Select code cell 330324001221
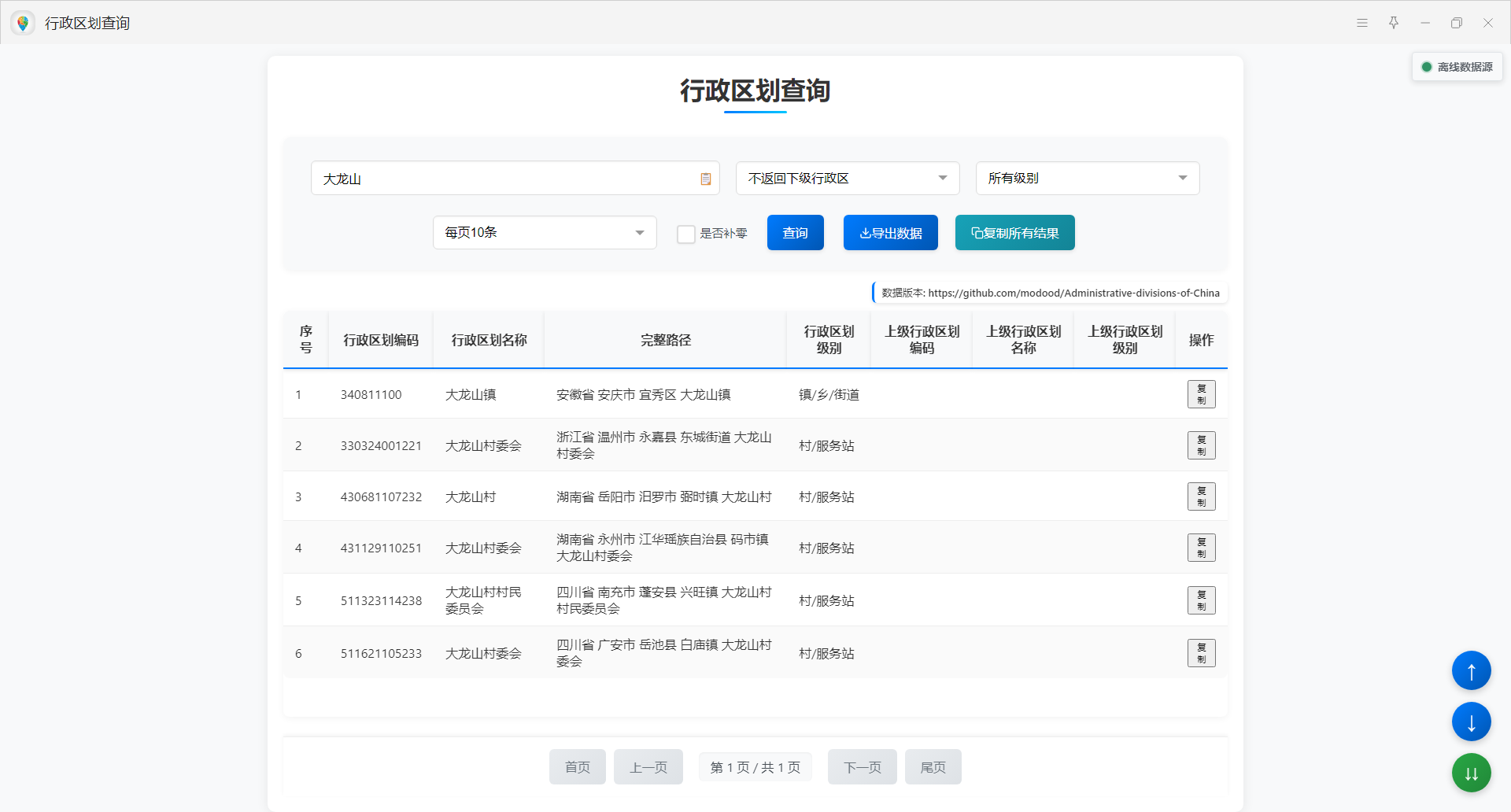 pyautogui.click(x=381, y=445)
